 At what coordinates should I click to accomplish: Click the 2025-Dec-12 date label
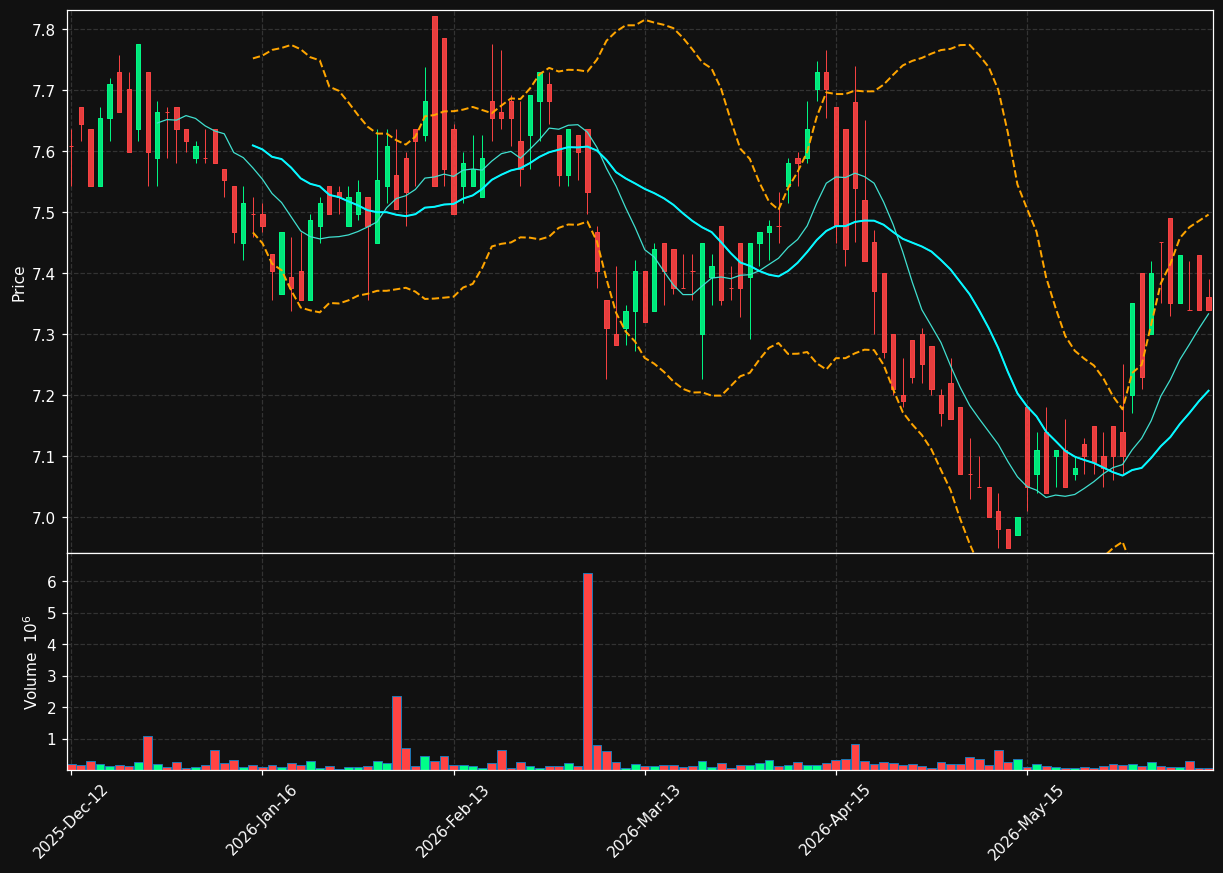pyautogui.click(x=70, y=821)
